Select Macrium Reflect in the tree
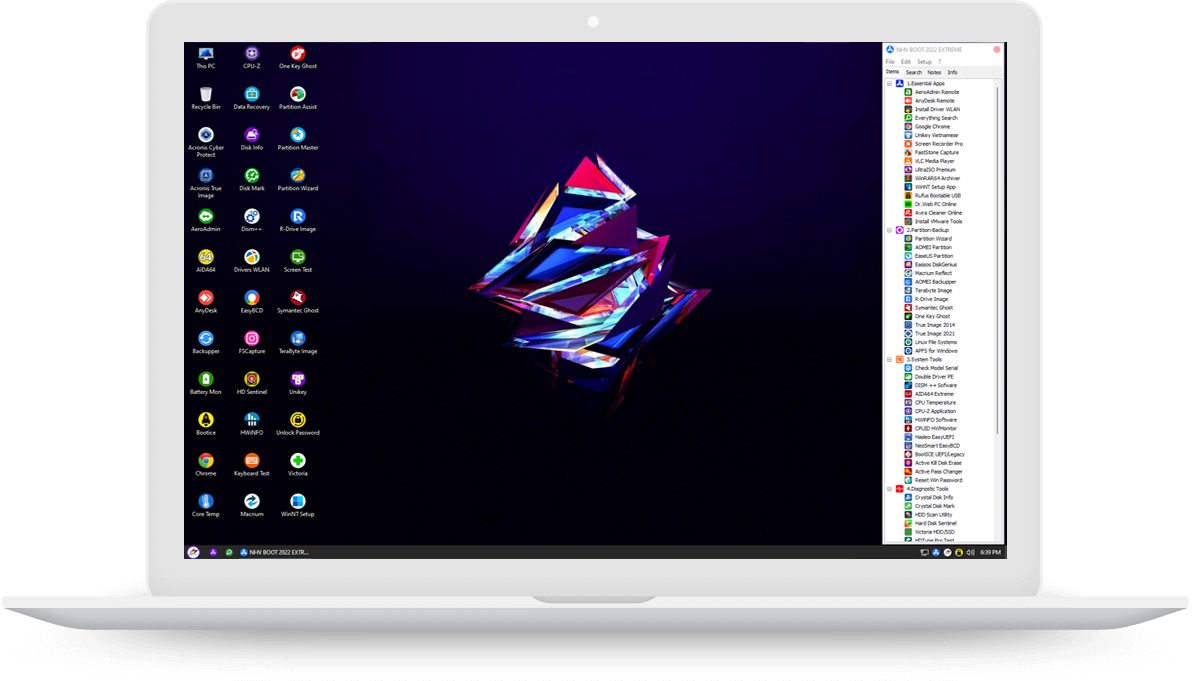1200x681 pixels. tap(928, 273)
